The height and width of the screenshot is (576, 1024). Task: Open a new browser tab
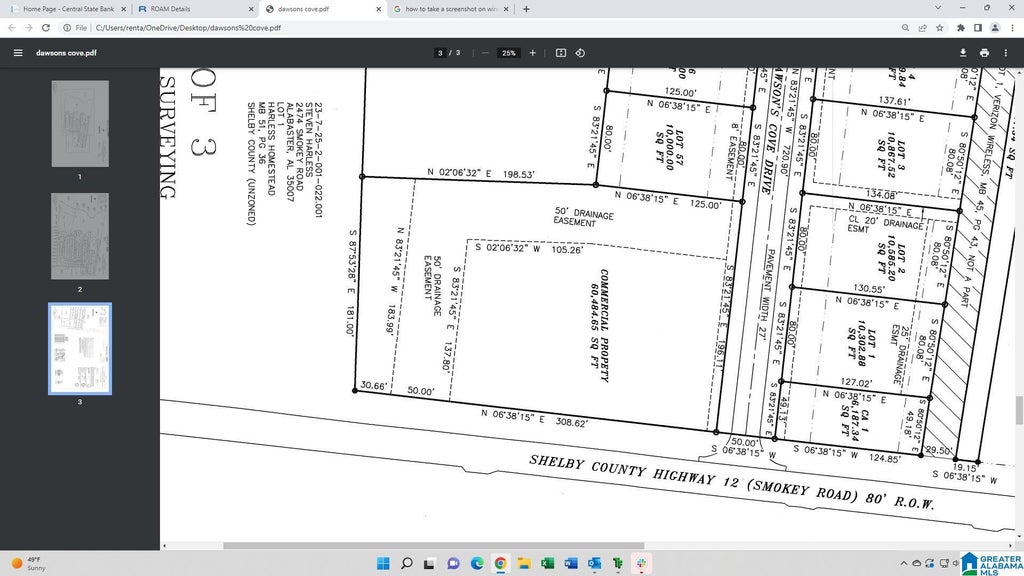(x=526, y=9)
